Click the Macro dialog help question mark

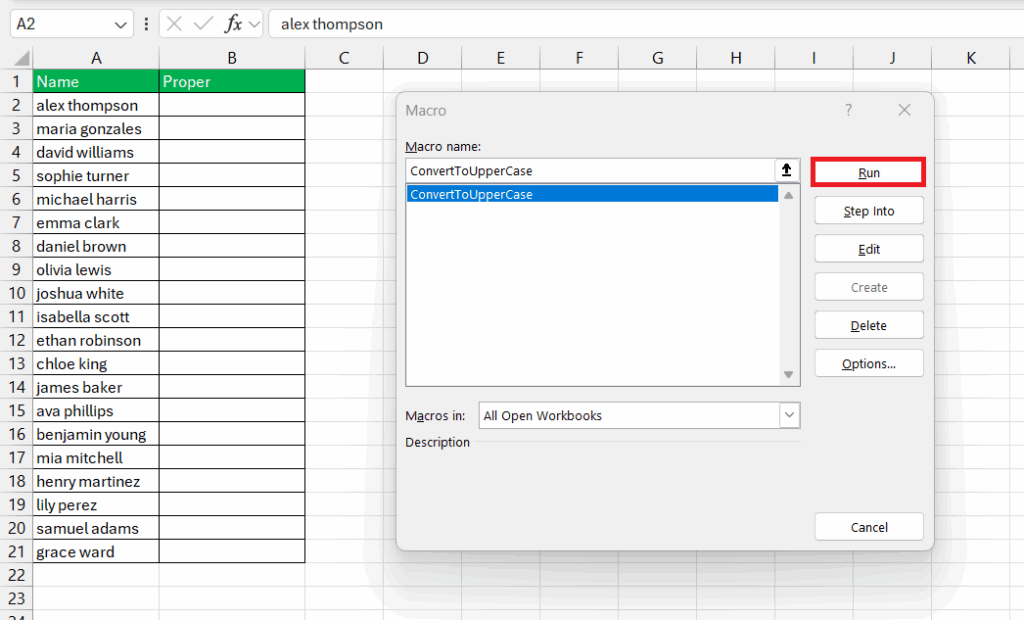click(849, 110)
